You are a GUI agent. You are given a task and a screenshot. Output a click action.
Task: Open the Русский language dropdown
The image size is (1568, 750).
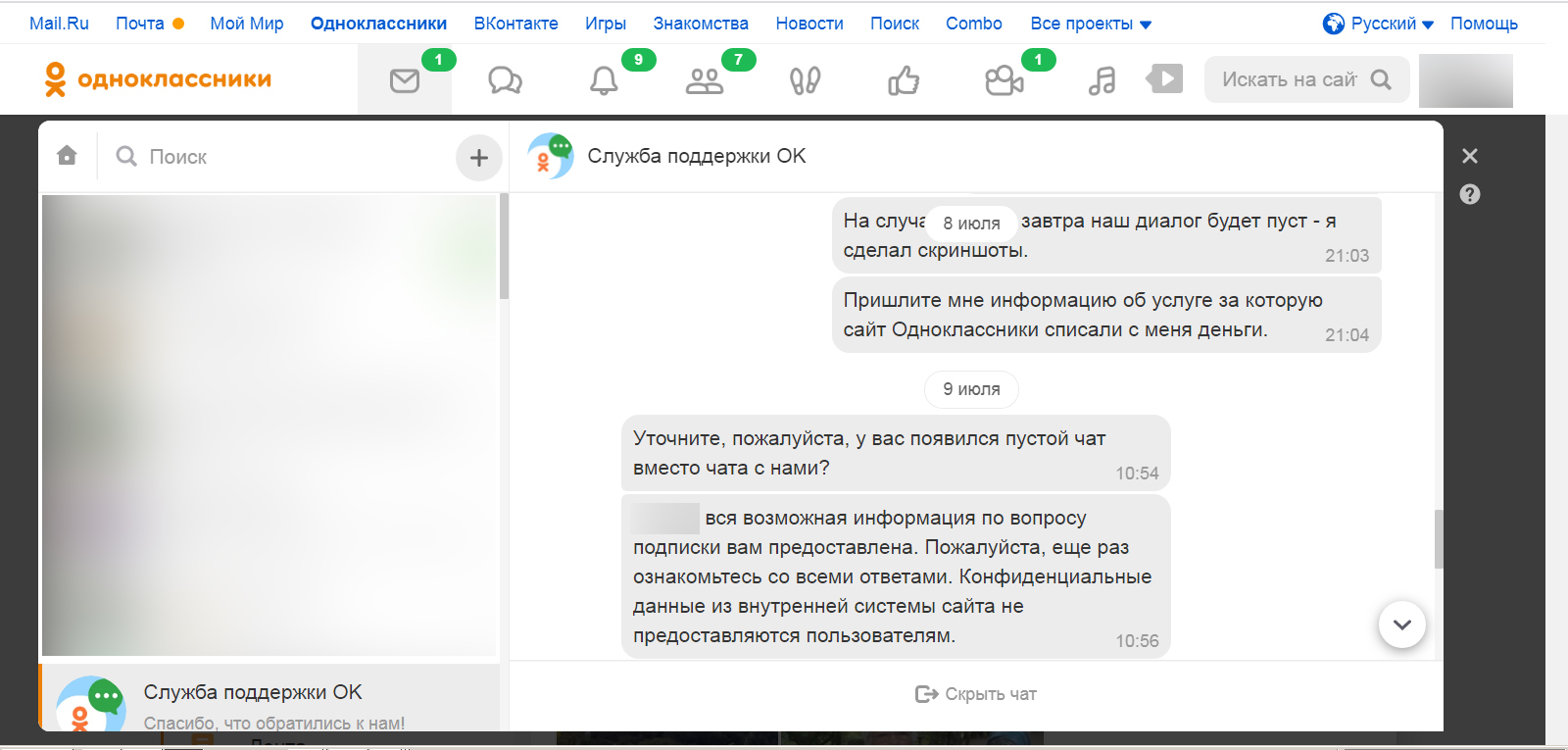1378,24
